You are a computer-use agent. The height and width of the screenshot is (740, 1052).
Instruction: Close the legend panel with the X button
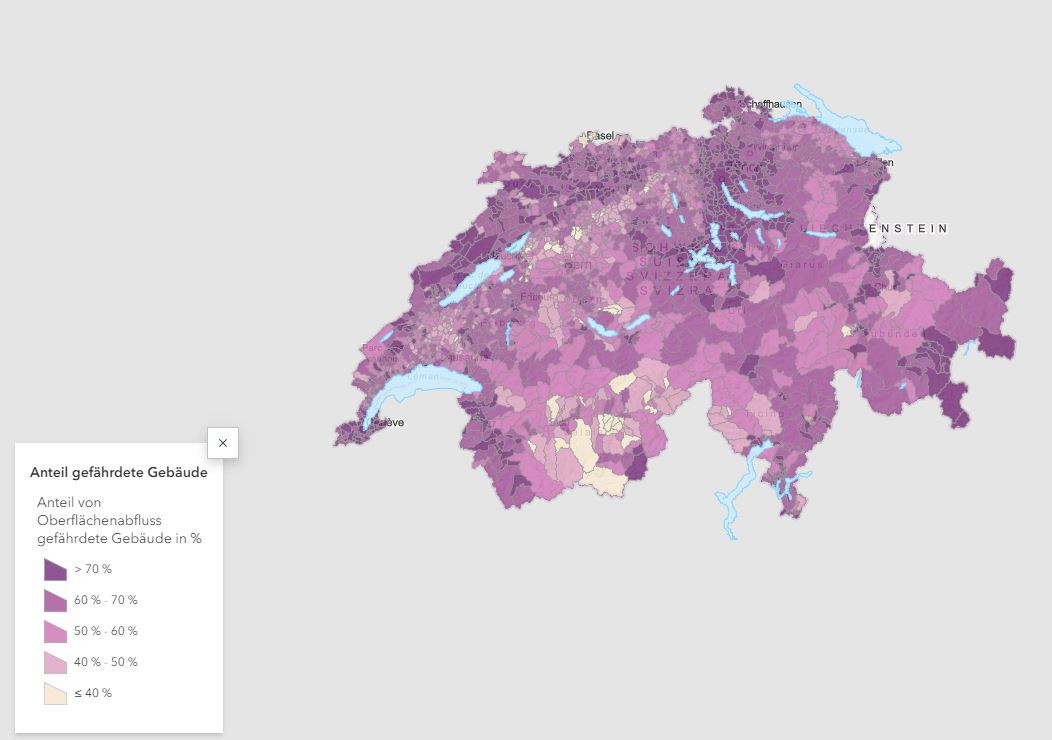coord(222,442)
